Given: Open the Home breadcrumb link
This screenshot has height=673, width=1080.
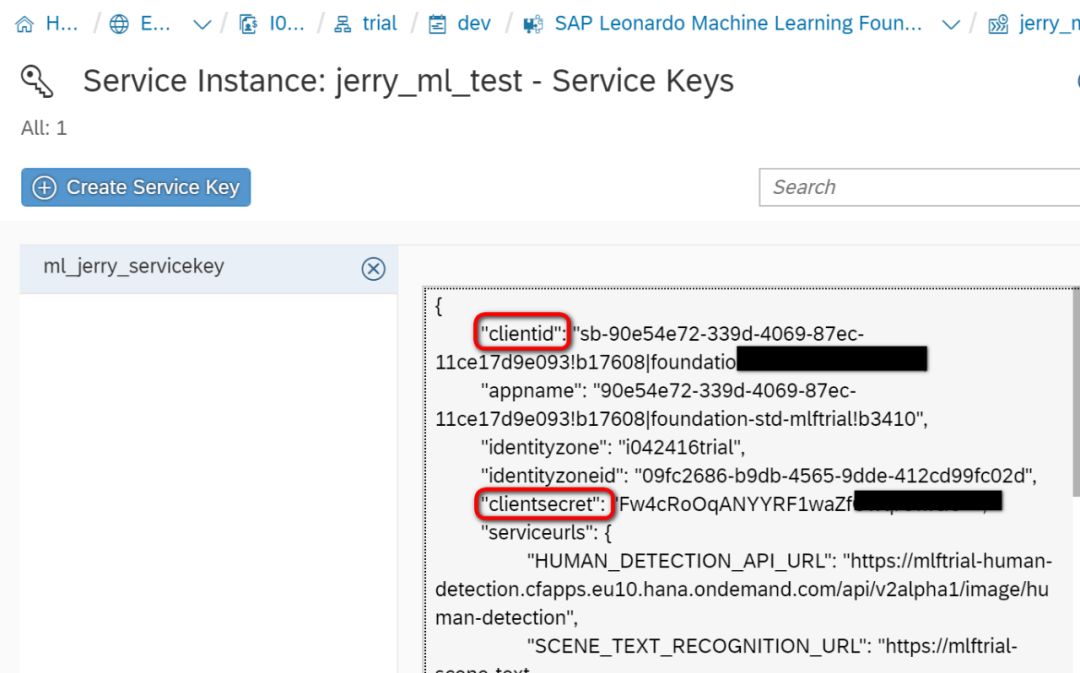Looking at the screenshot, I should coord(61,23).
